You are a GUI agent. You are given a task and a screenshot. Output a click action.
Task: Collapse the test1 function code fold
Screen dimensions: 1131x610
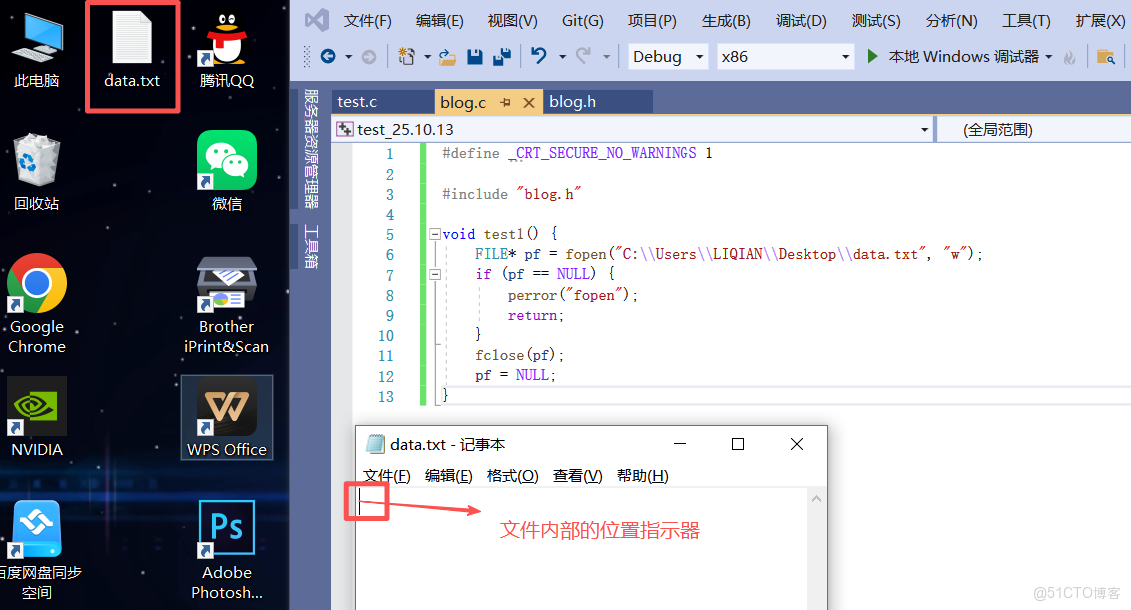(433, 233)
